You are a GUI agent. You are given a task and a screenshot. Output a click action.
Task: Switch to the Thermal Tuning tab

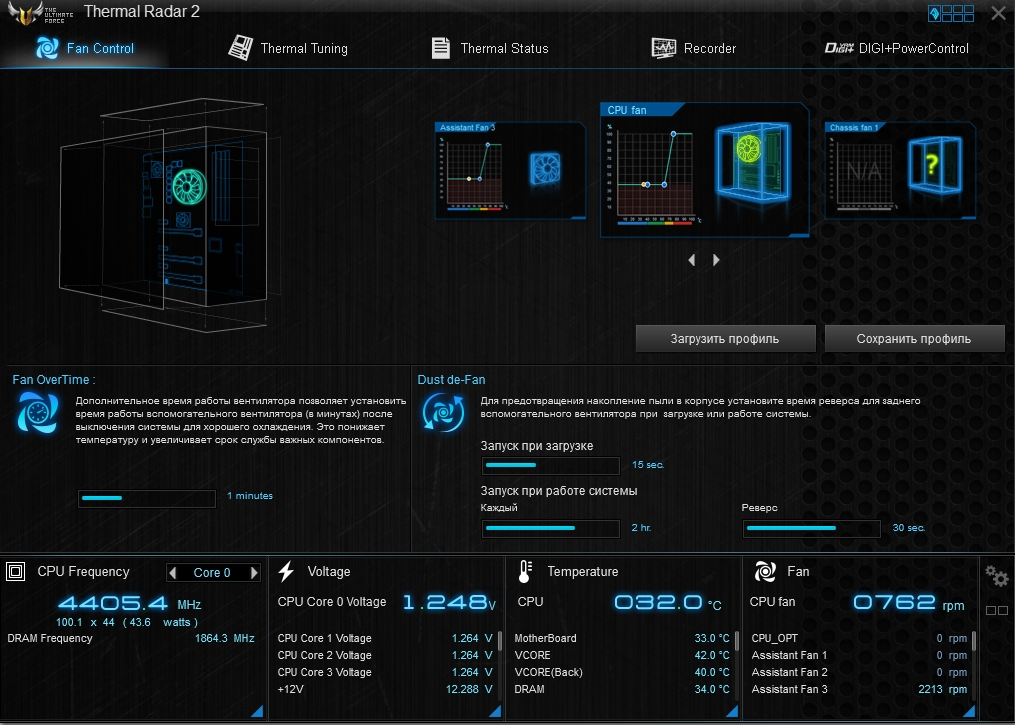(288, 49)
